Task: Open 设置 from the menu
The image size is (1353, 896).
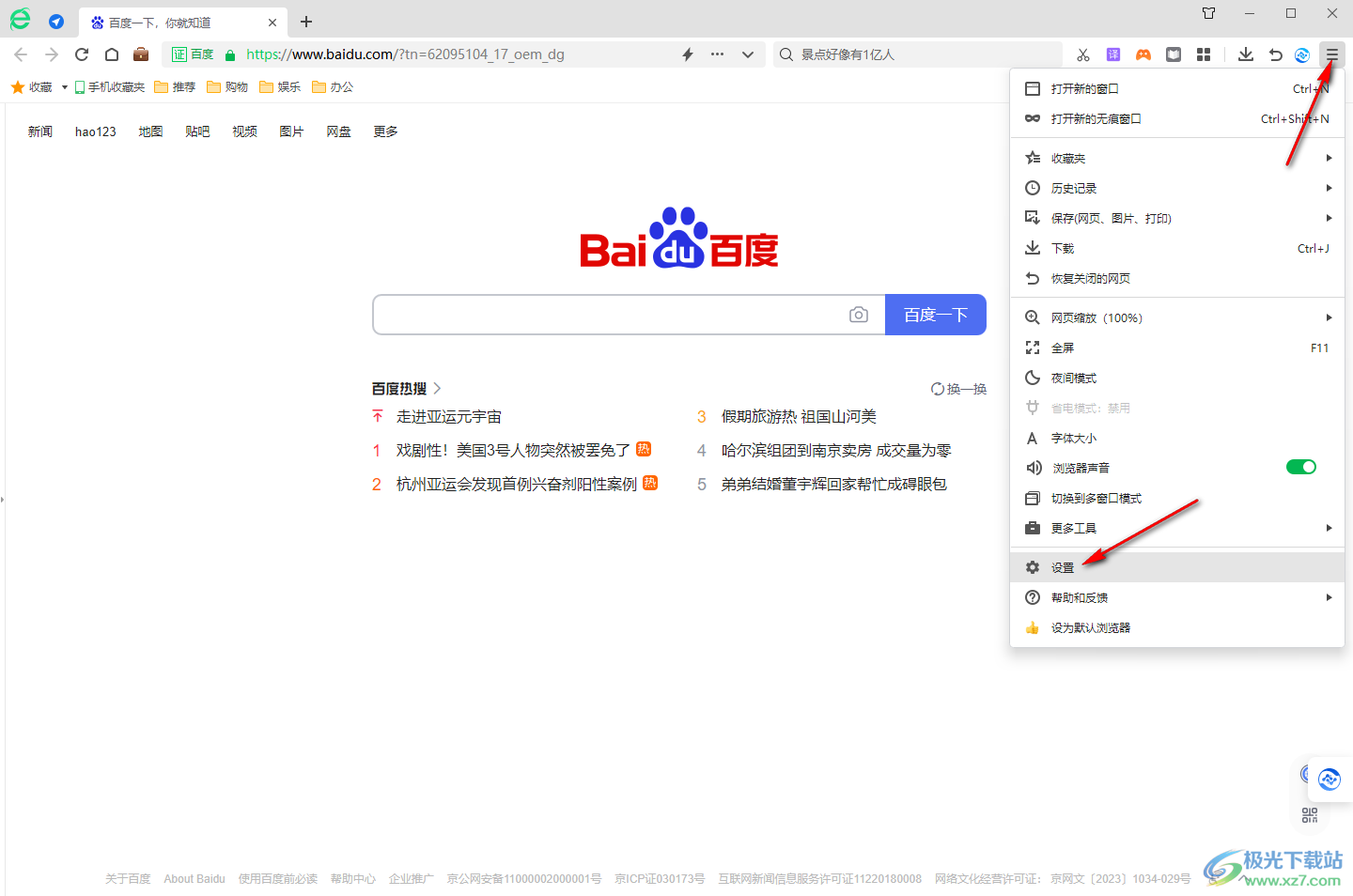Action: pos(1177,567)
